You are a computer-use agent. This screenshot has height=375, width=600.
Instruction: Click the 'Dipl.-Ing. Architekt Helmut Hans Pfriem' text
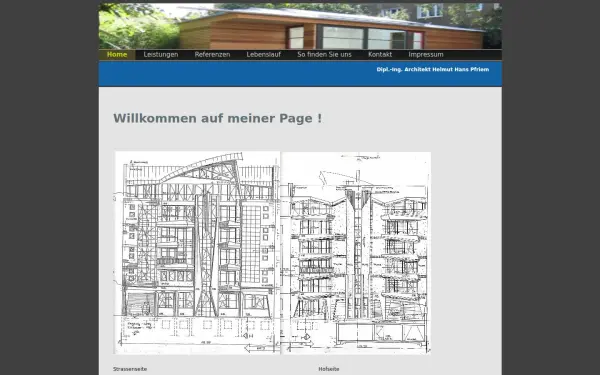[433, 70]
